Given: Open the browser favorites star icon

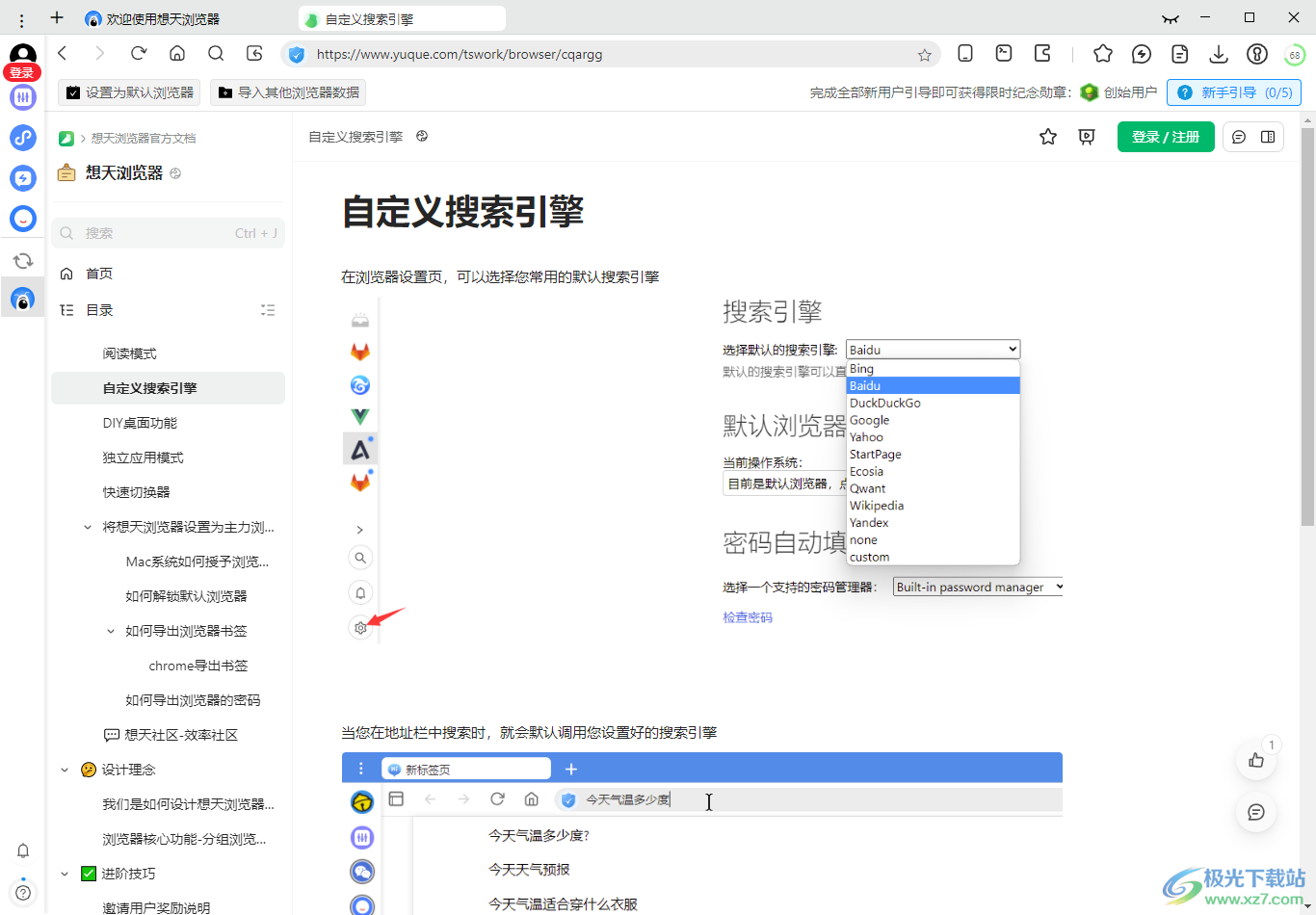Looking at the screenshot, I should (x=1103, y=54).
